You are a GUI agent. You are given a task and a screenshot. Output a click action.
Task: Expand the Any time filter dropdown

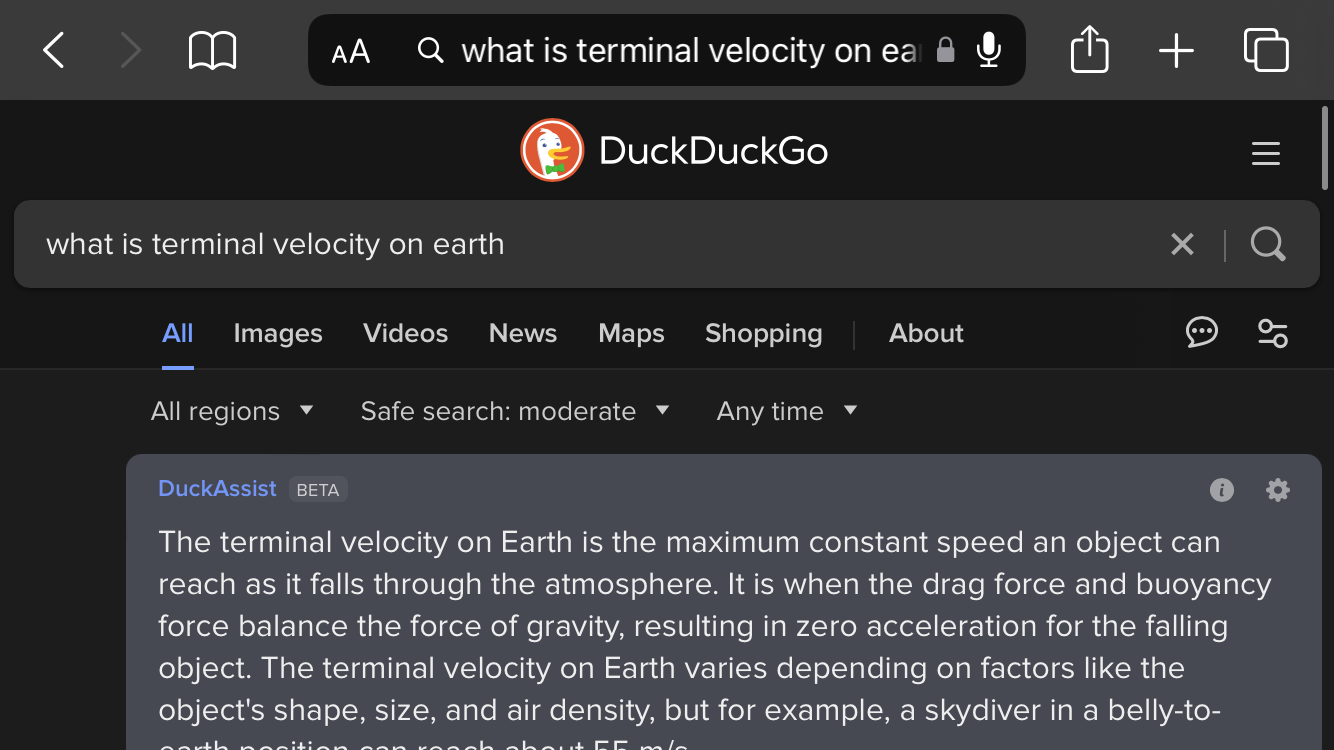pos(787,411)
